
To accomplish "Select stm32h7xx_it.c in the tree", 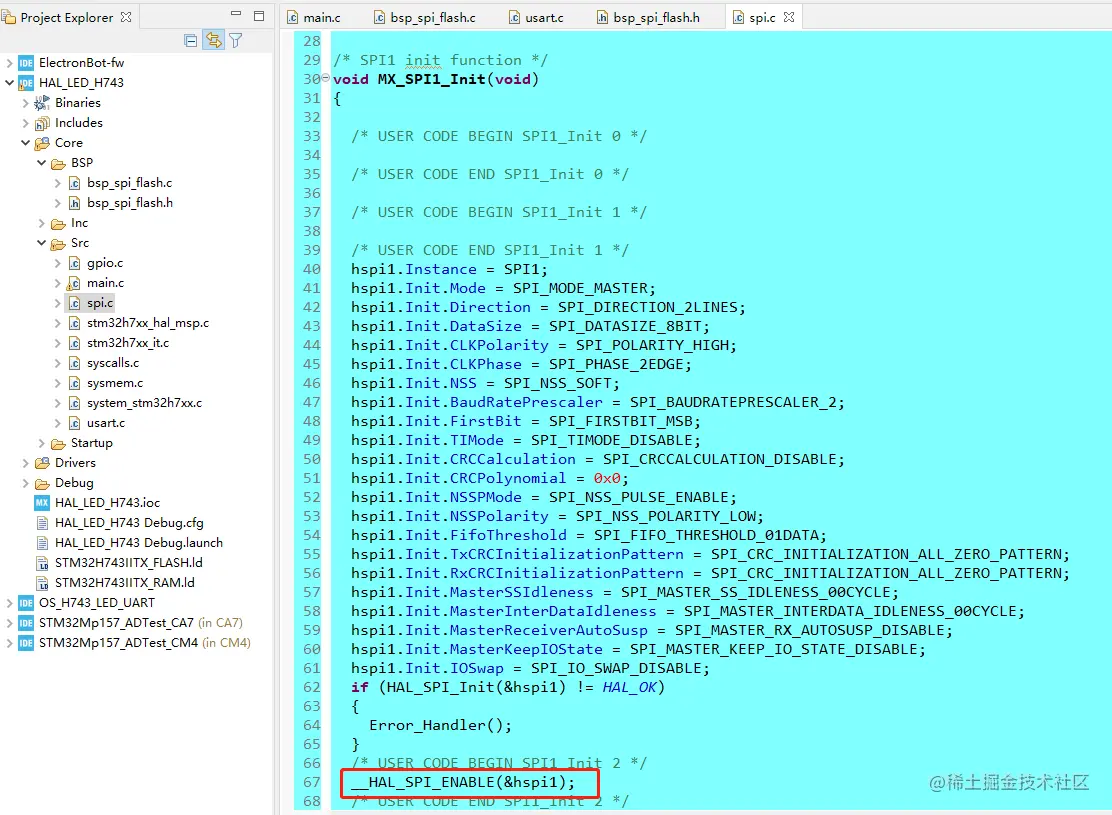I will click(x=128, y=343).
